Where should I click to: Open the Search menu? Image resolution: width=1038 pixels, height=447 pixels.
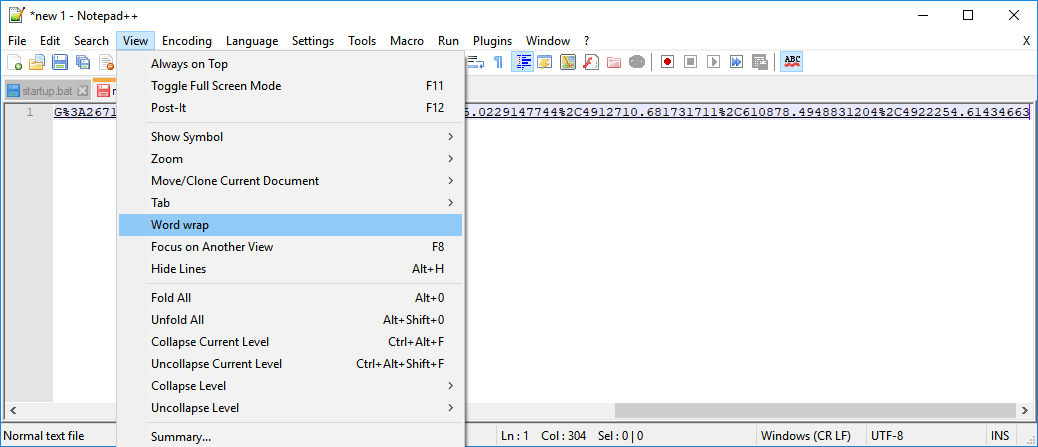[91, 41]
